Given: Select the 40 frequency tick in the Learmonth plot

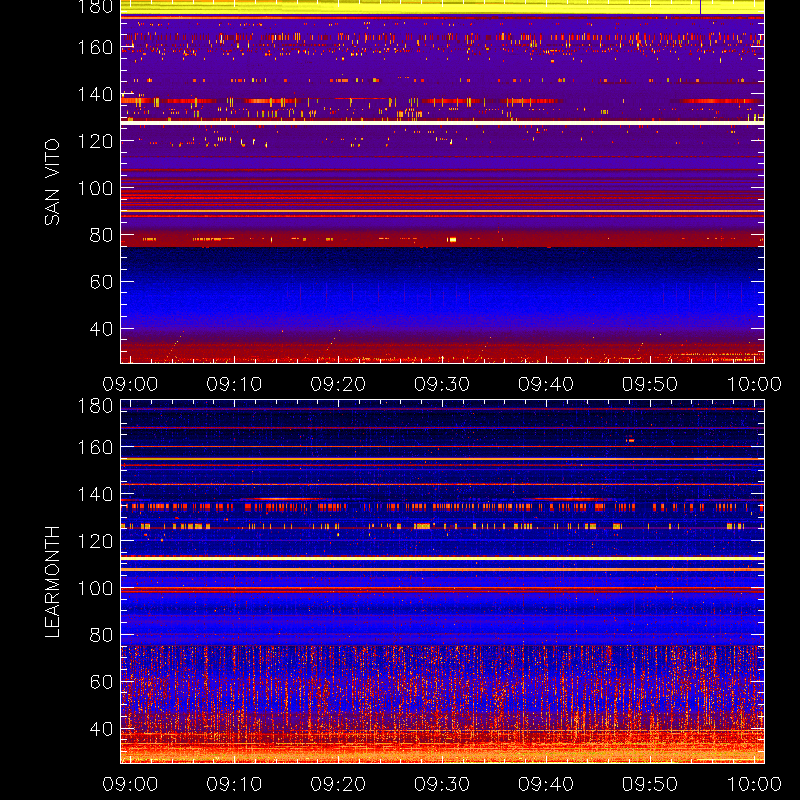Looking at the screenshot, I should (101, 729).
